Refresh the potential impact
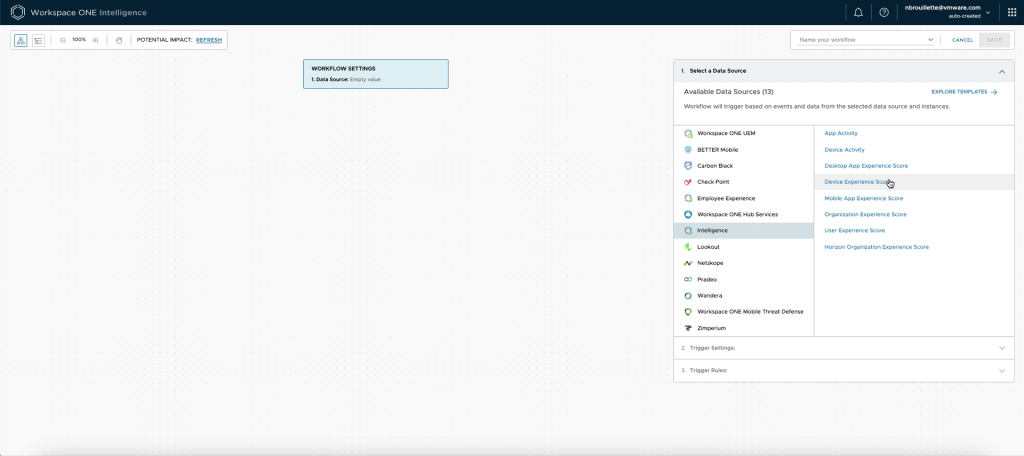Viewport: 1024px width, 456px height. [x=209, y=40]
